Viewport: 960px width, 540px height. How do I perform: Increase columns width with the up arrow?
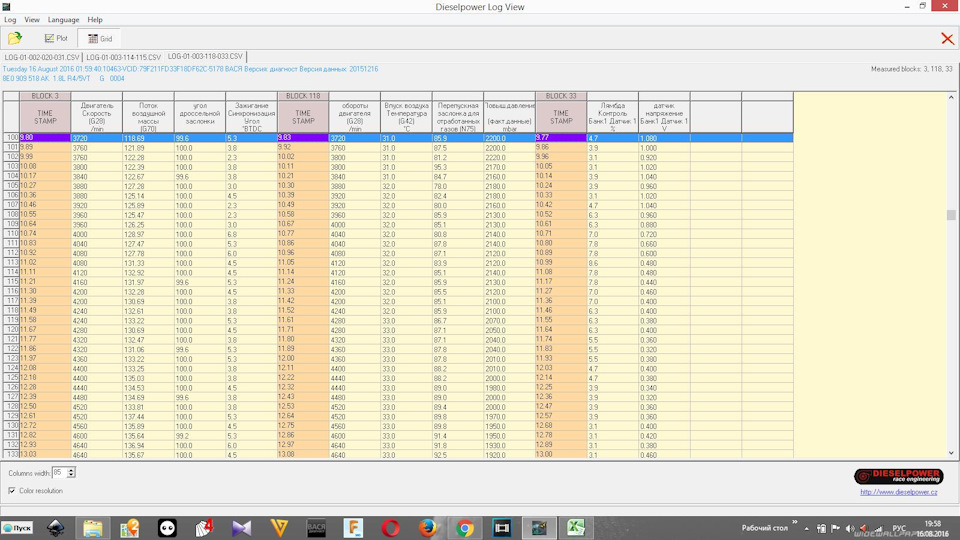click(71, 469)
